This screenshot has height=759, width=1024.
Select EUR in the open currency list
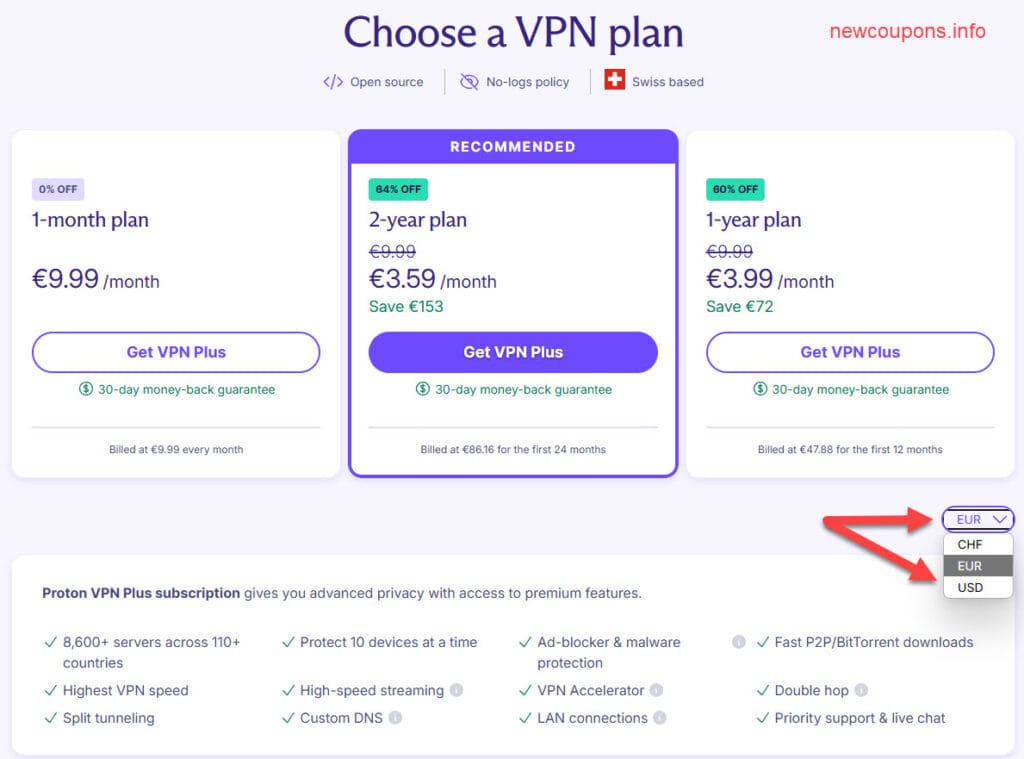pos(969,565)
